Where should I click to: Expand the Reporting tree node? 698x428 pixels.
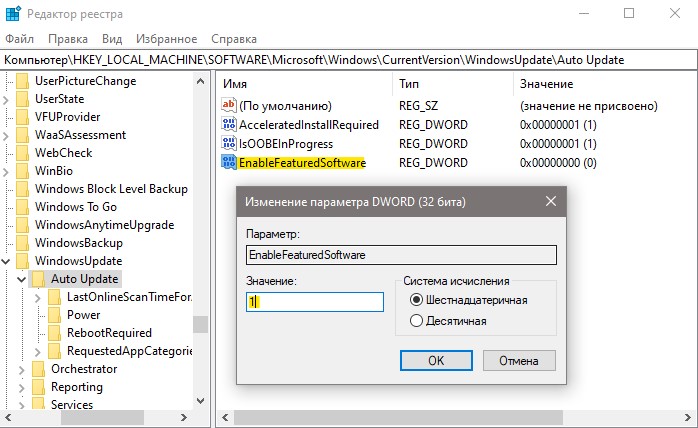pos(21,388)
